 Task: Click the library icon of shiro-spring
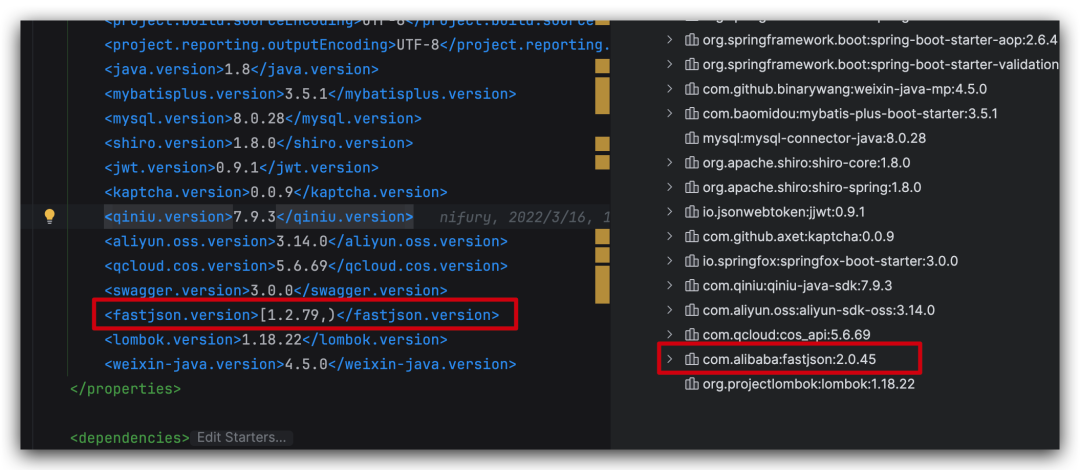tap(692, 187)
